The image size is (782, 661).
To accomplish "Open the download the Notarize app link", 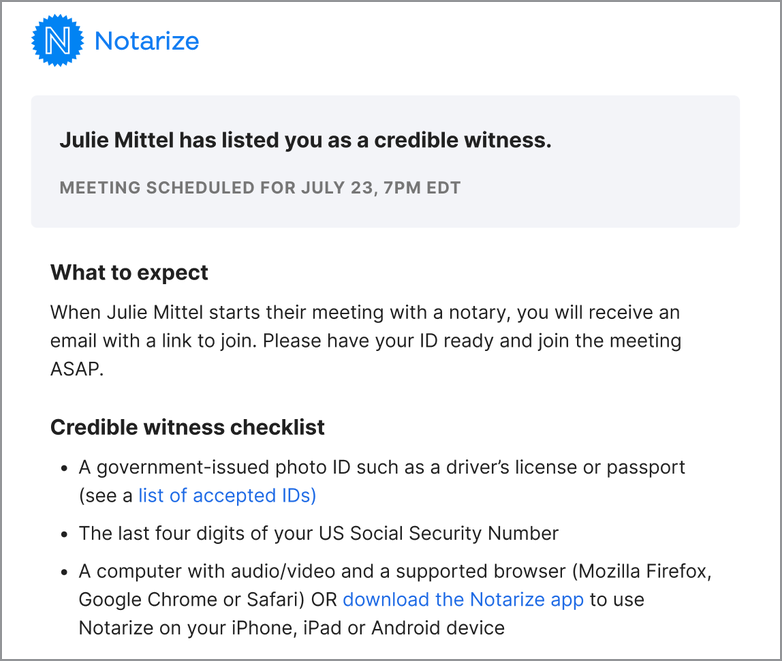I will click(464, 600).
